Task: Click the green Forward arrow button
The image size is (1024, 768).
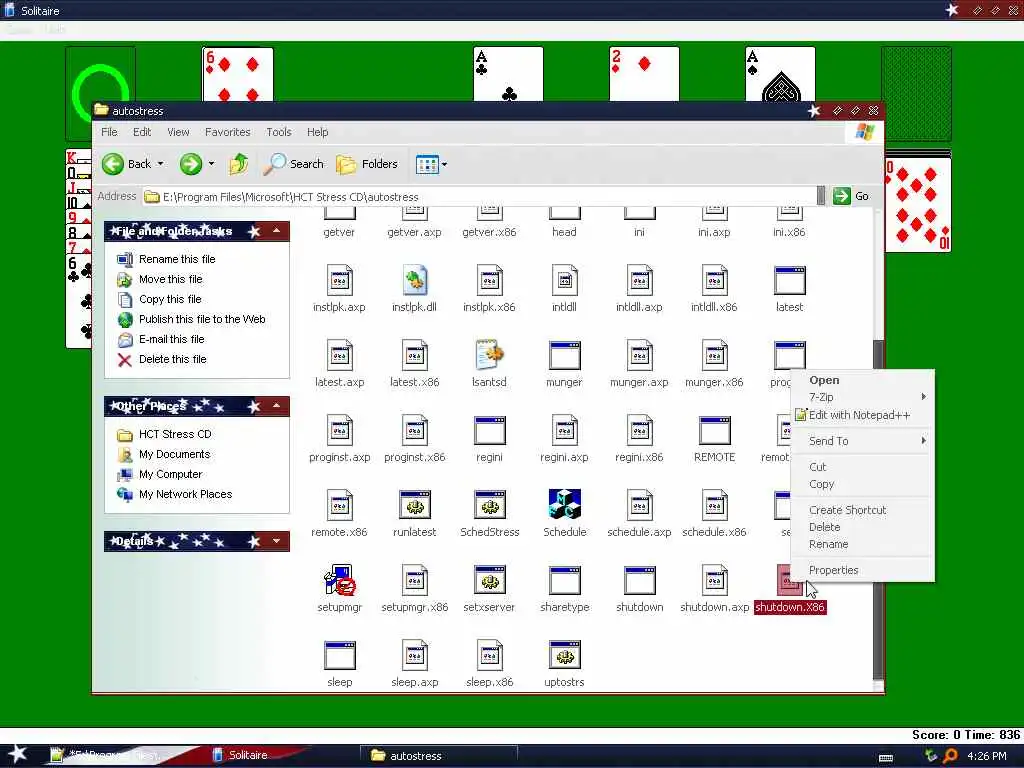Action: point(191,164)
